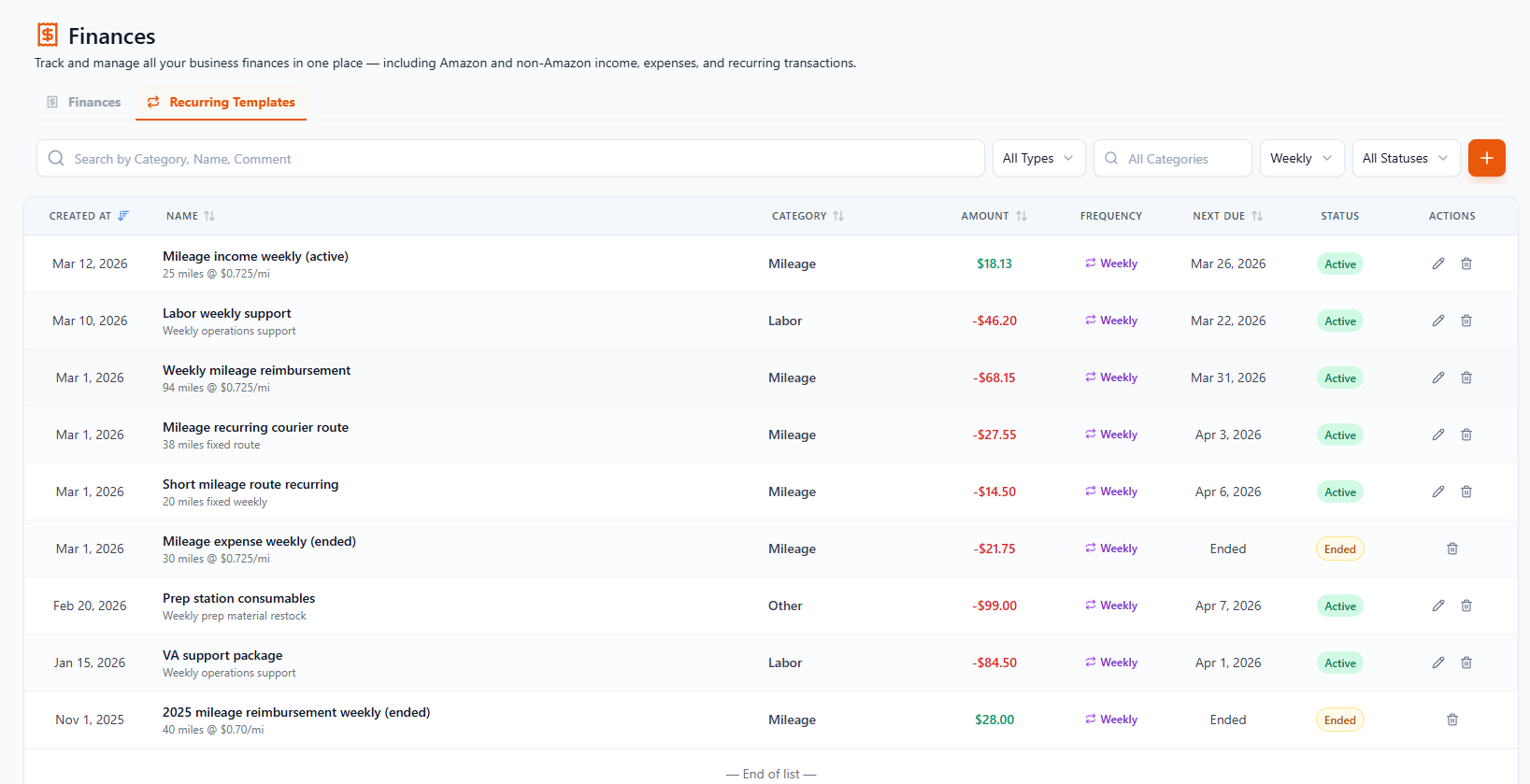The height and width of the screenshot is (784, 1530).
Task: Sort by Created At column
Action: click(89, 216)
